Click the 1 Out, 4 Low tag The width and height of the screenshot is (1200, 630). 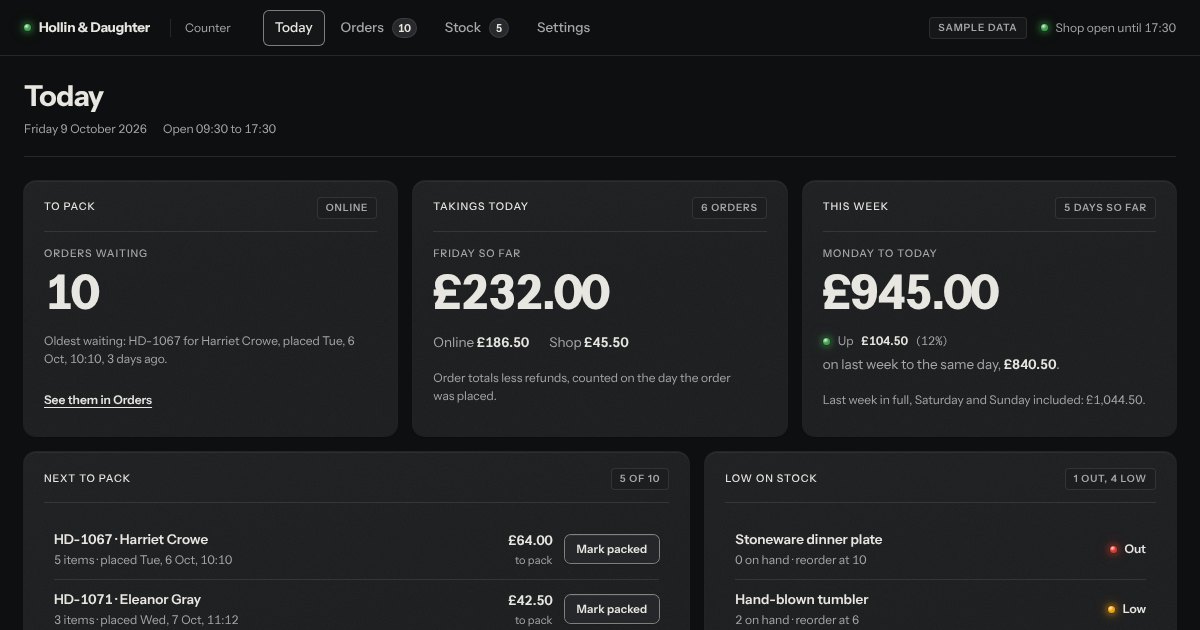point(1110,479)
